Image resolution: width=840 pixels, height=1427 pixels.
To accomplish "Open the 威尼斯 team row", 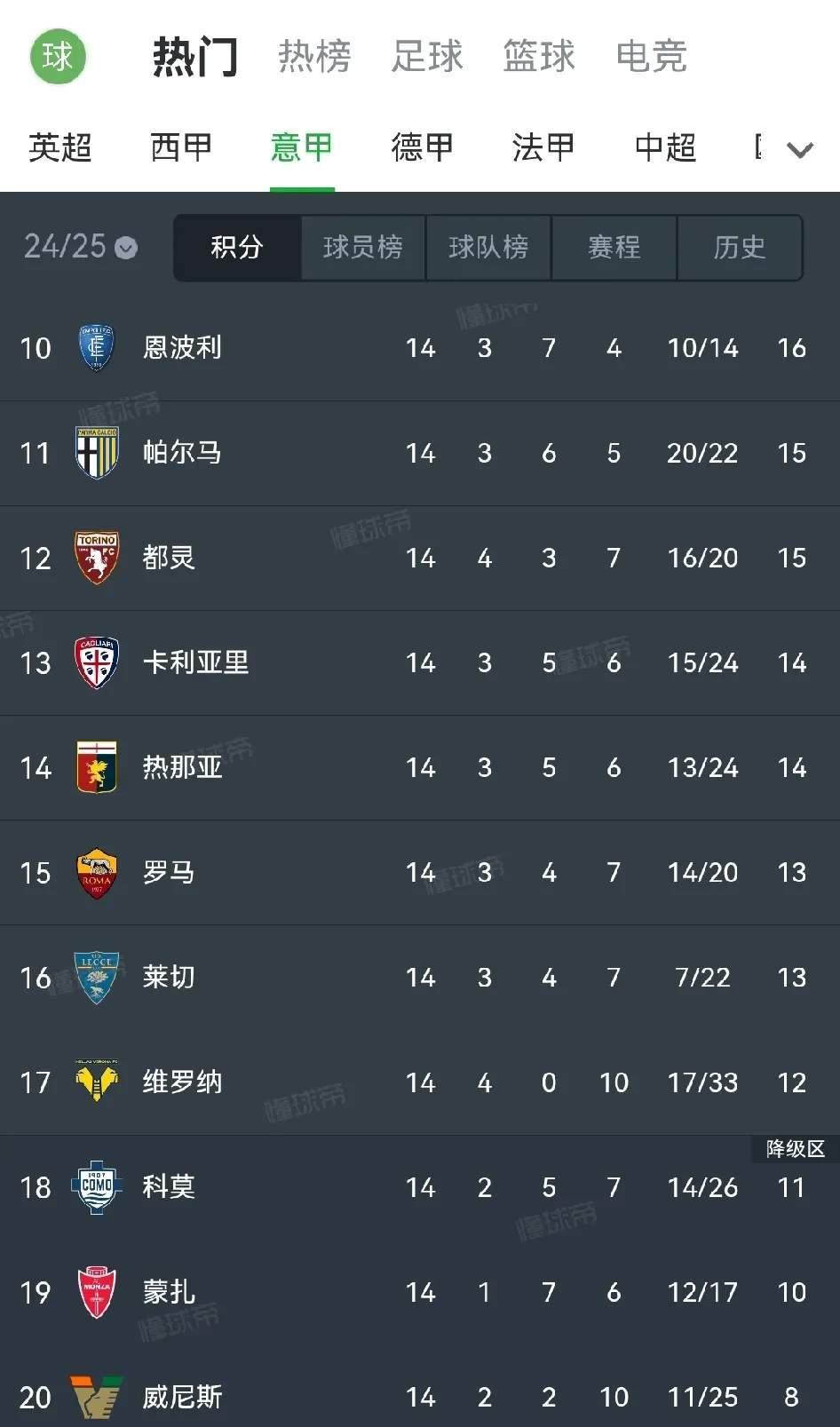I will (x=420, y=1397).
